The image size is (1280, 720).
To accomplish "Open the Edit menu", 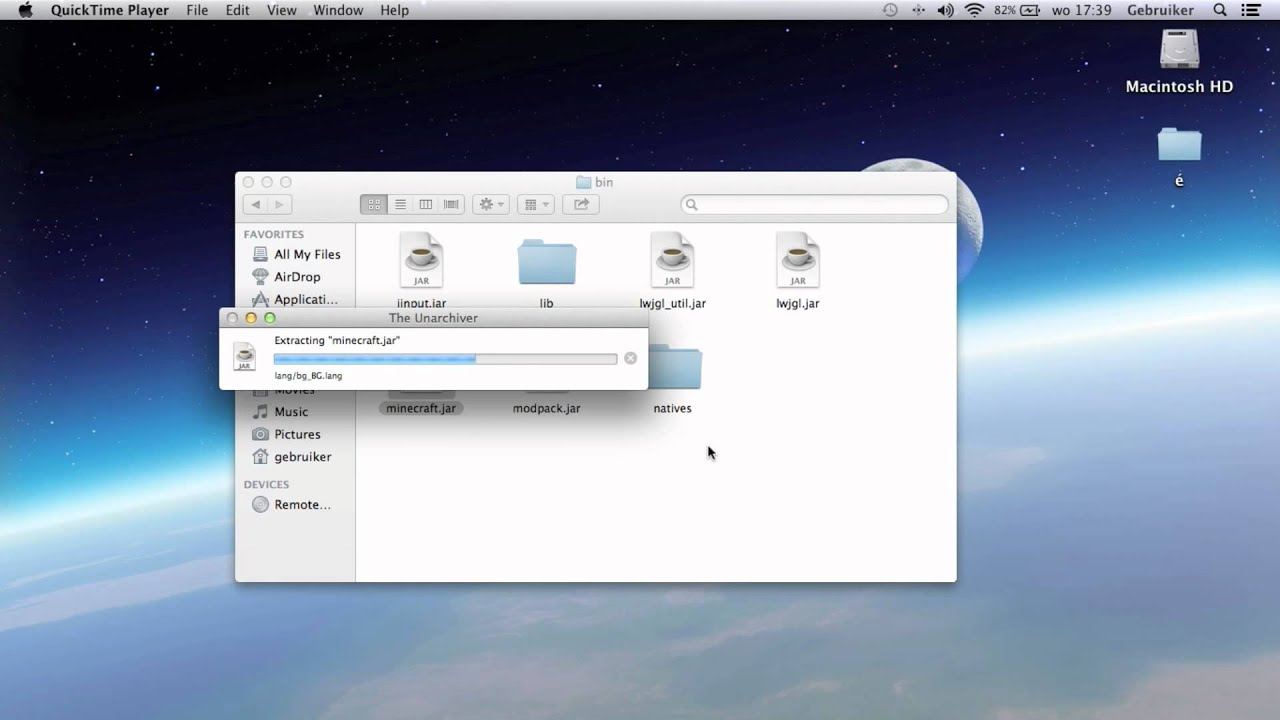I will click(x=237, y=10).
